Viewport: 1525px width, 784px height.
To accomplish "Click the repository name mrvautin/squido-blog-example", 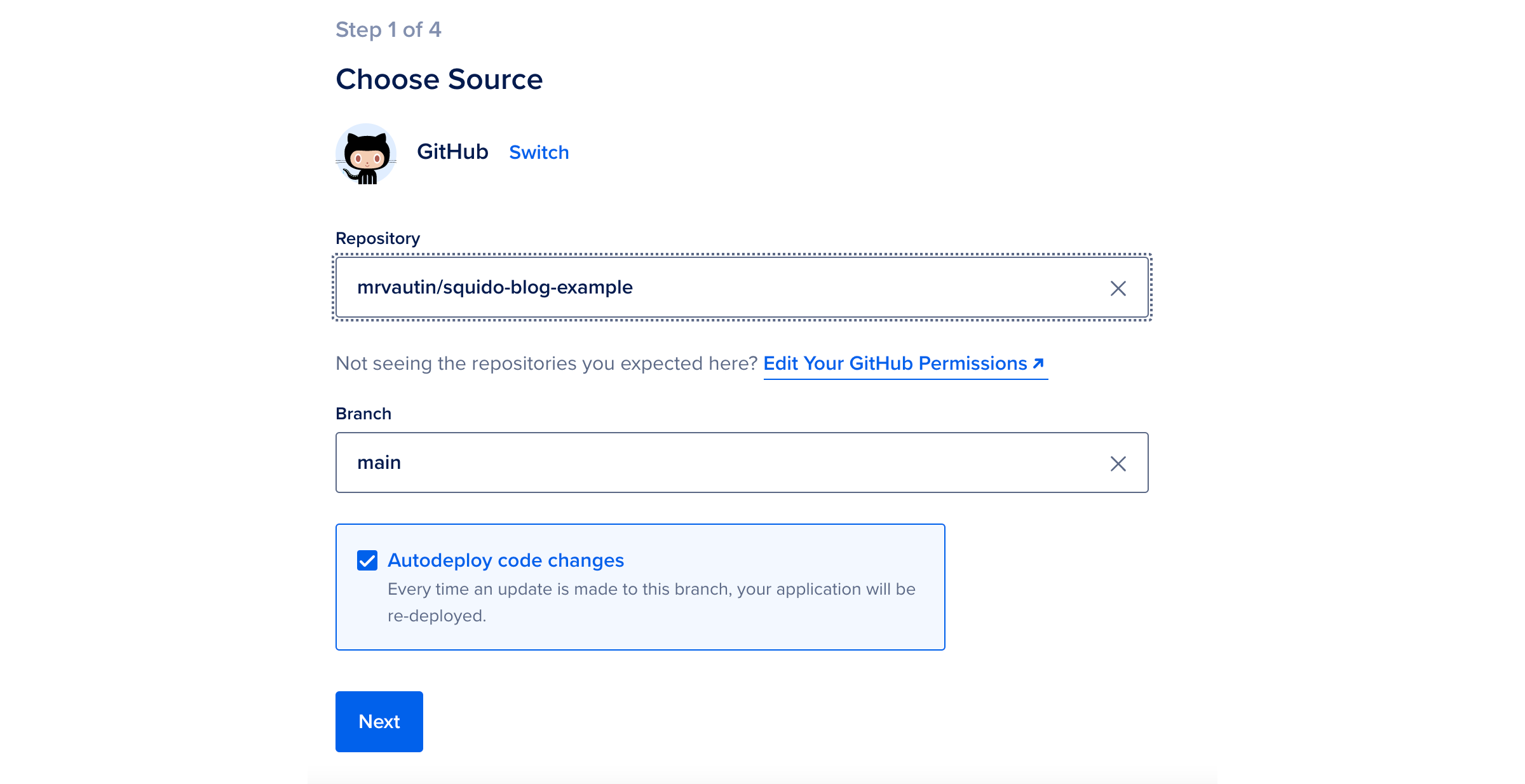I will (495, 287).
